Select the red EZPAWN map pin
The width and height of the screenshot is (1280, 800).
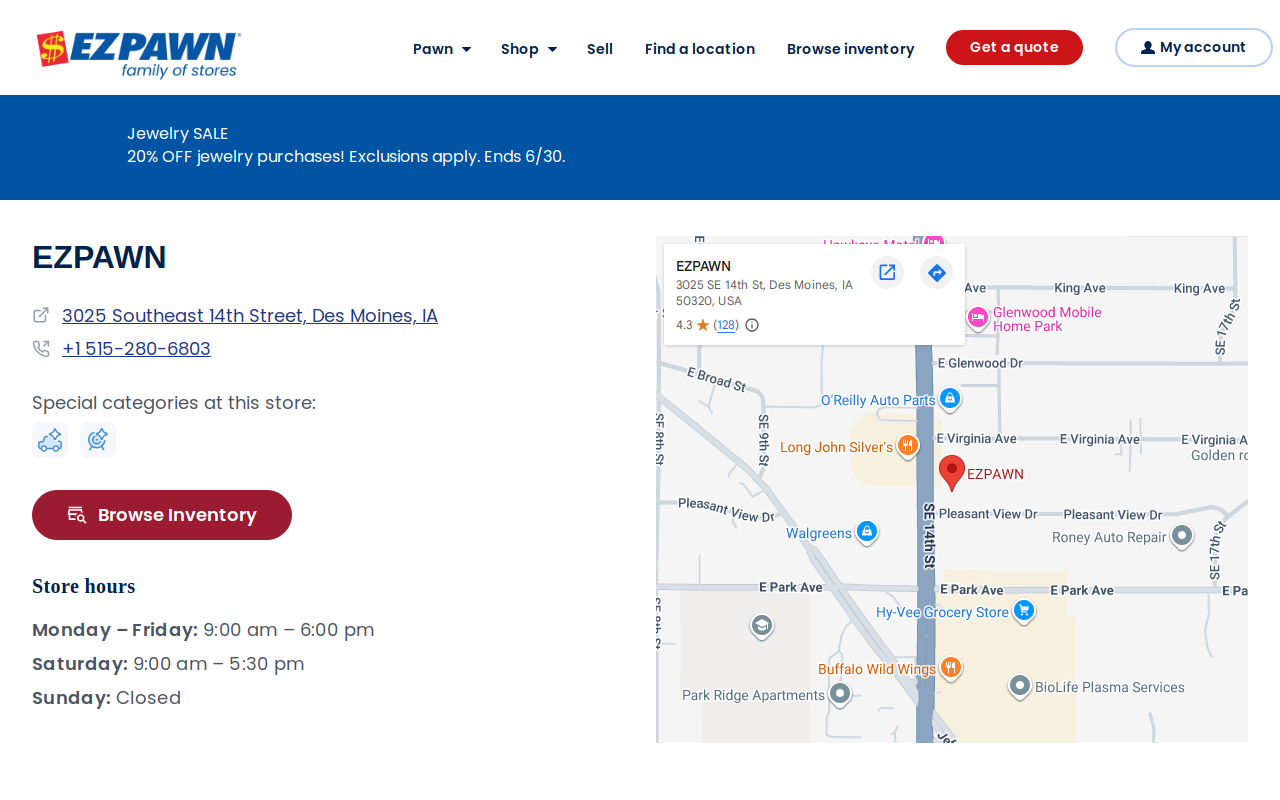[952, 473]
